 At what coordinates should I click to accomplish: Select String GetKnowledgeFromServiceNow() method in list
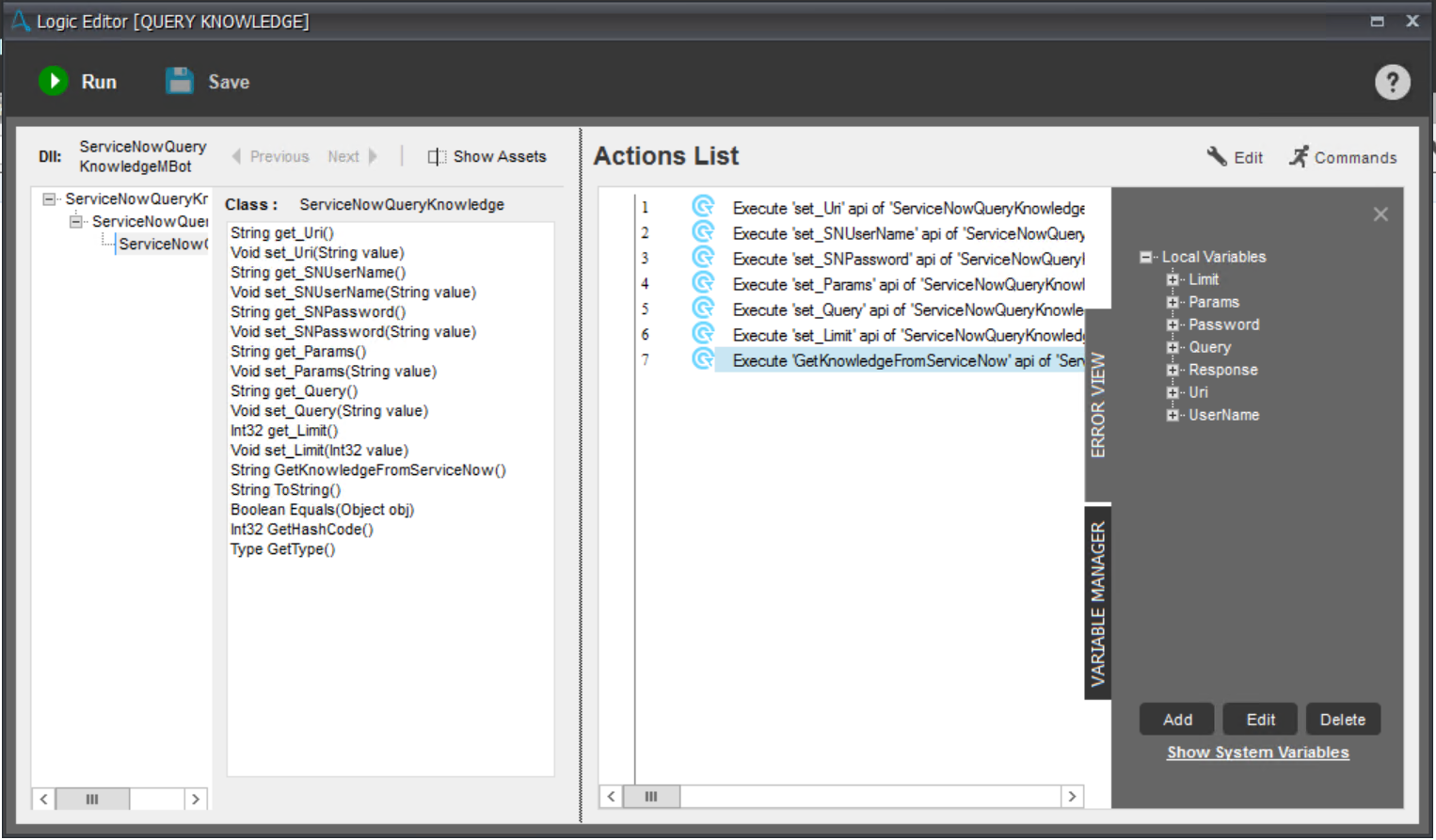[368, 470]
